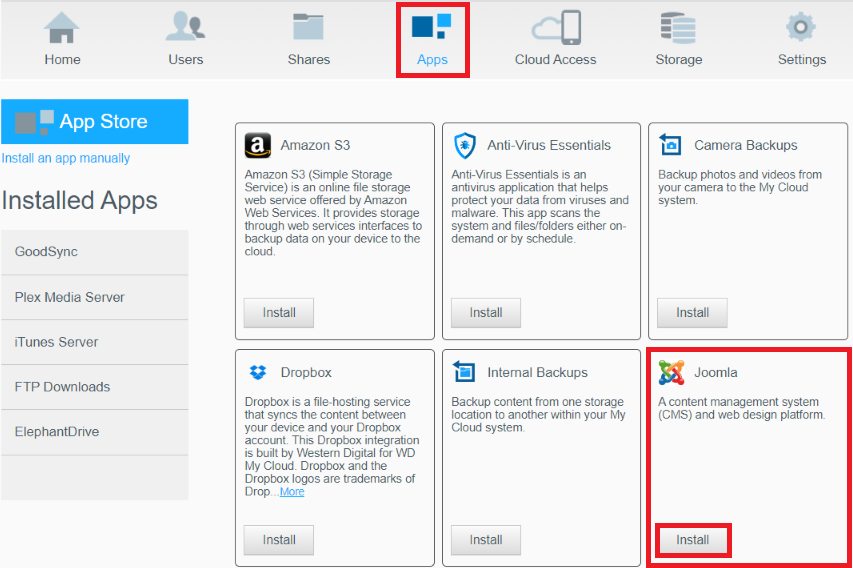Open the Settings gear icon

pyautogui.click(x=801, y=28)
